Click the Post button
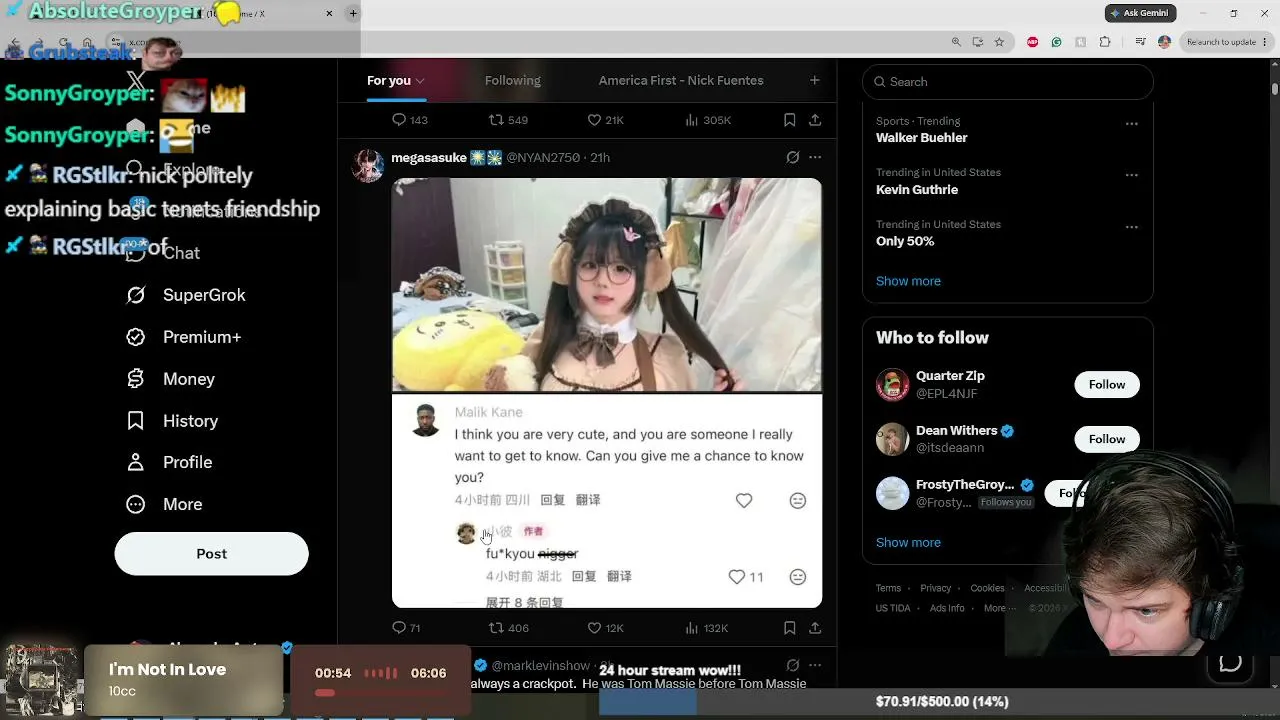The image size is (1280, 720). pyautogui.click(x=212, y=554)
